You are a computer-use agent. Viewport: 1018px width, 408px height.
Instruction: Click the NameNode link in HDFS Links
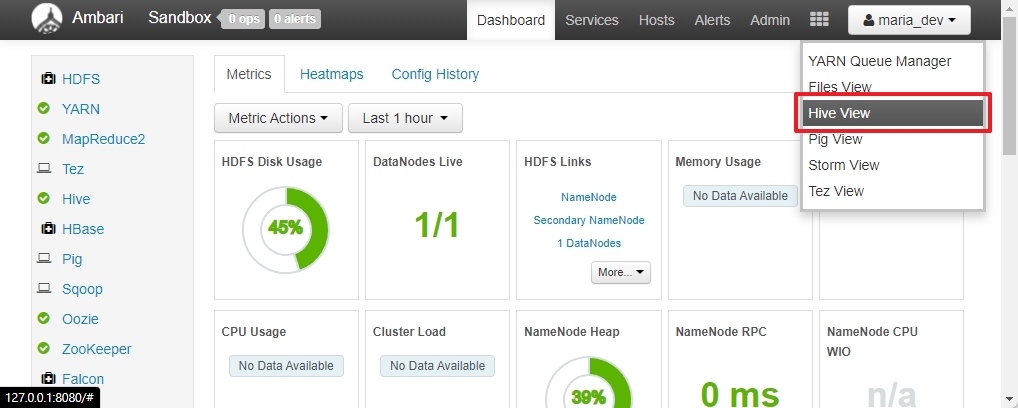[x=589, y=197]
